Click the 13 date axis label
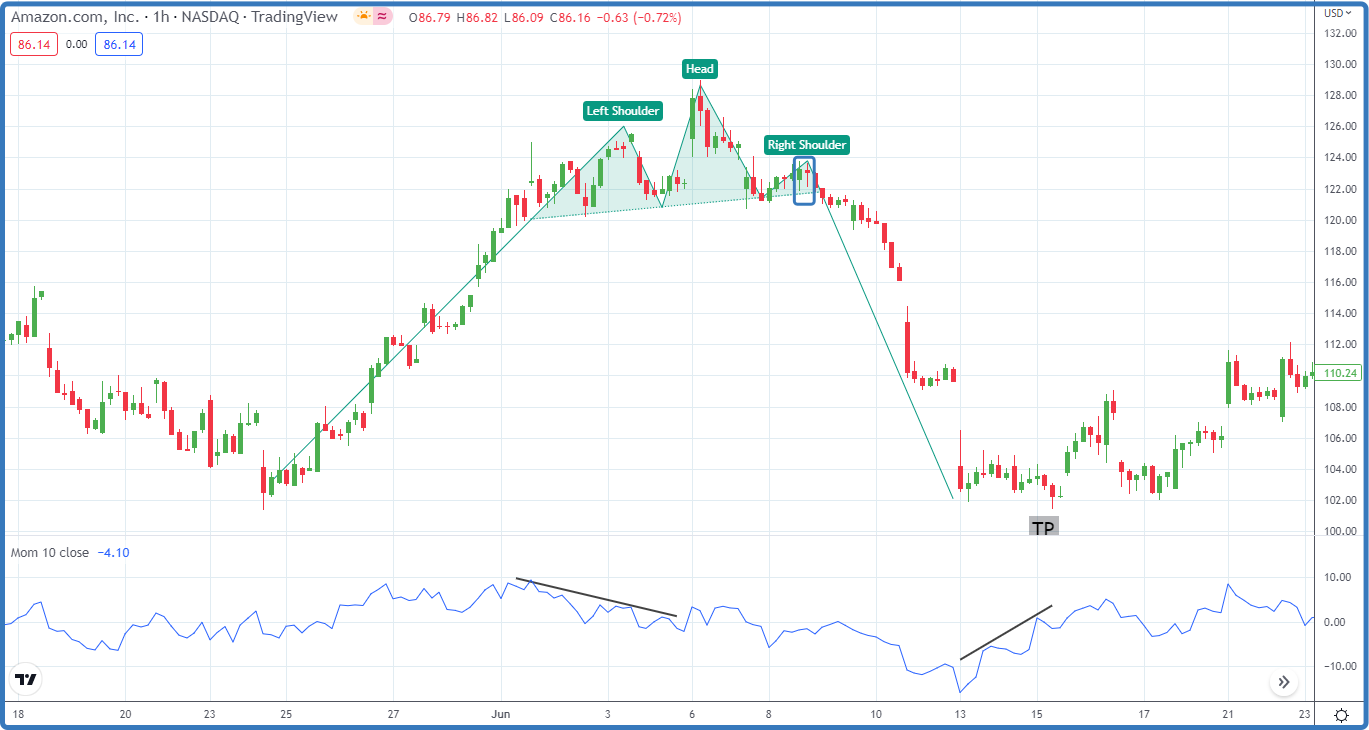Screen dimensions: 1369x730 click(x=959, y=714)
